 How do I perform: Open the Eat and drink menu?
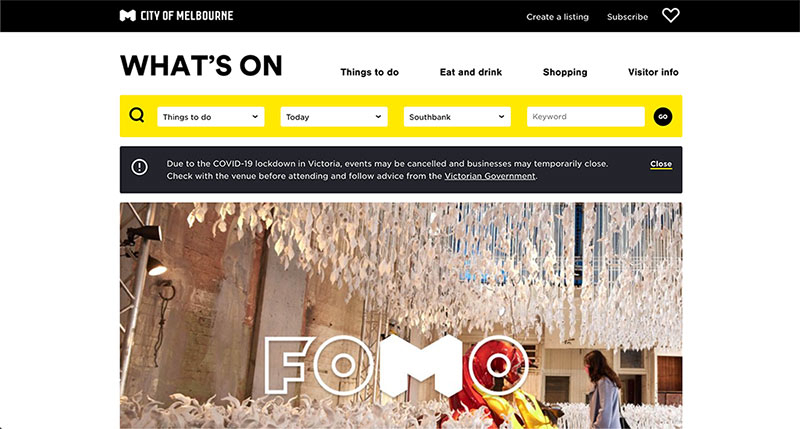[471, 72]
